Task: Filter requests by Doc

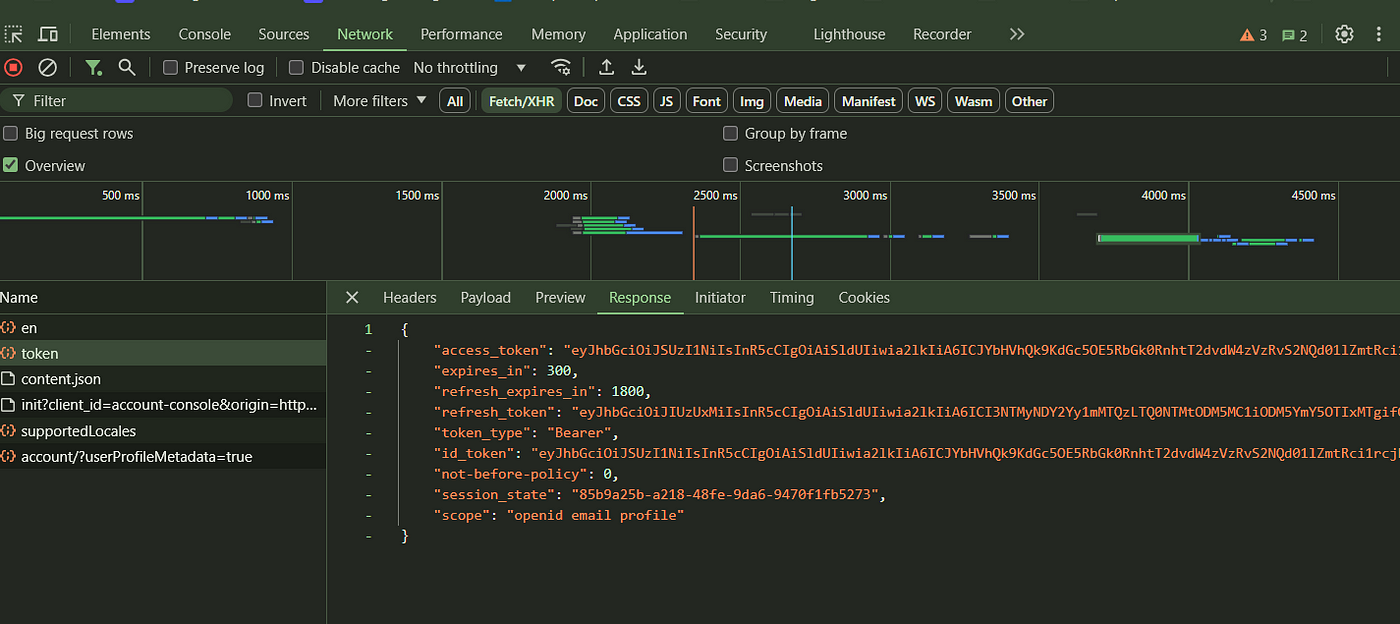Action: (586, 101)
